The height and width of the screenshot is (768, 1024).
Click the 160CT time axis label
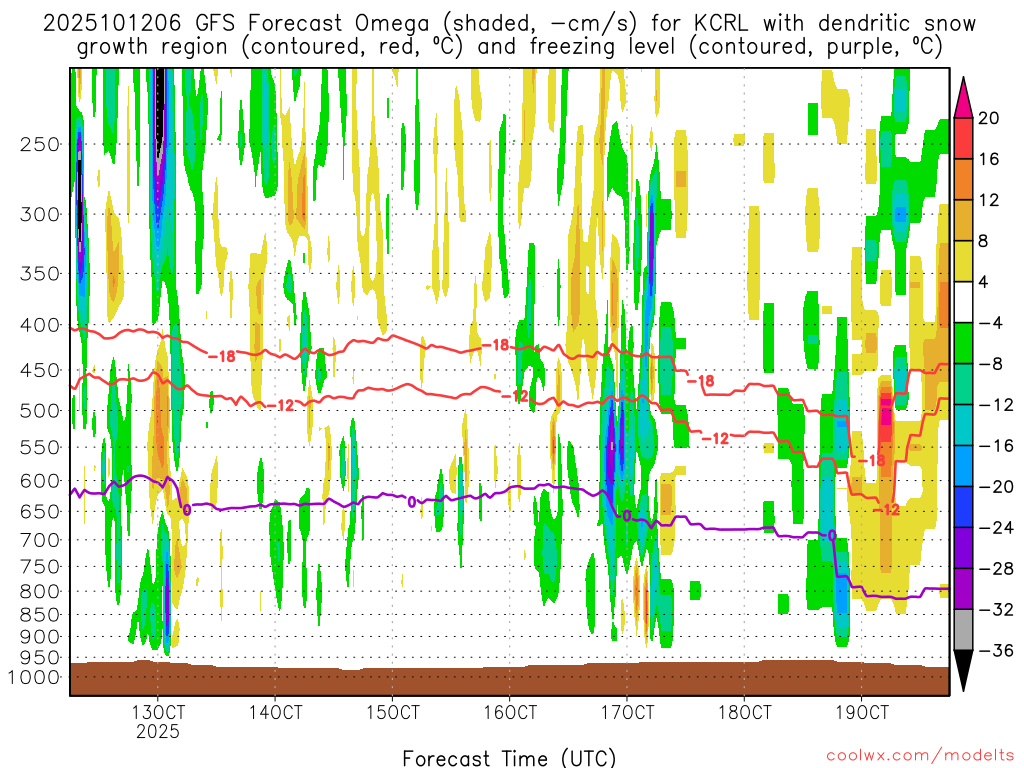(x=510, y=712)
